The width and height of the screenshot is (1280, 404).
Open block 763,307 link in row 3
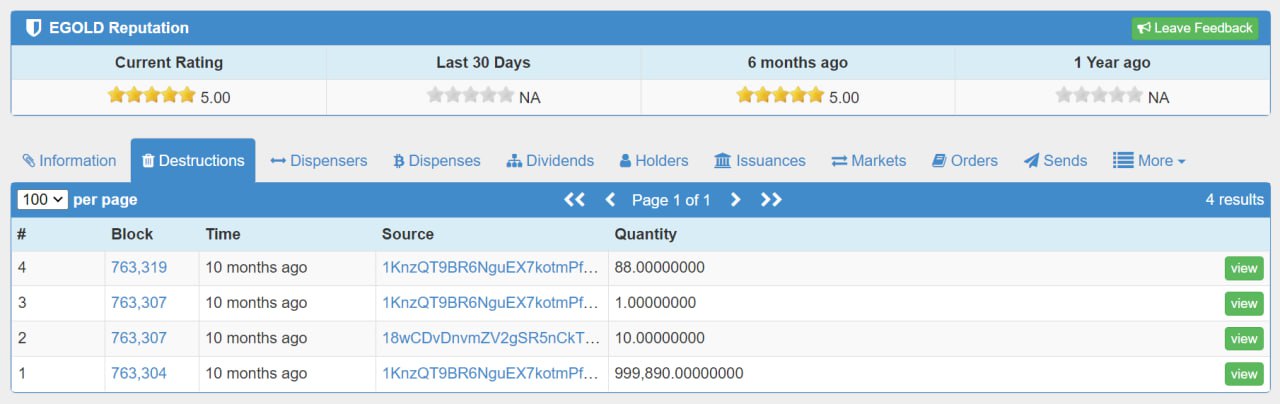139,302
